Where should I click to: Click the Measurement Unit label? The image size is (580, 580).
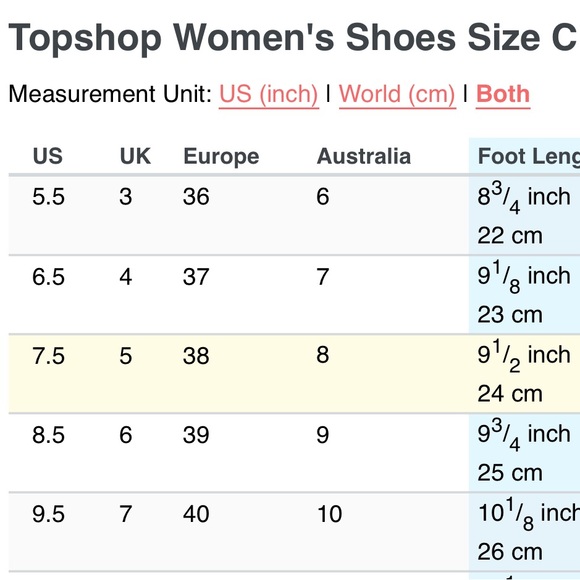tap(110, 94)
